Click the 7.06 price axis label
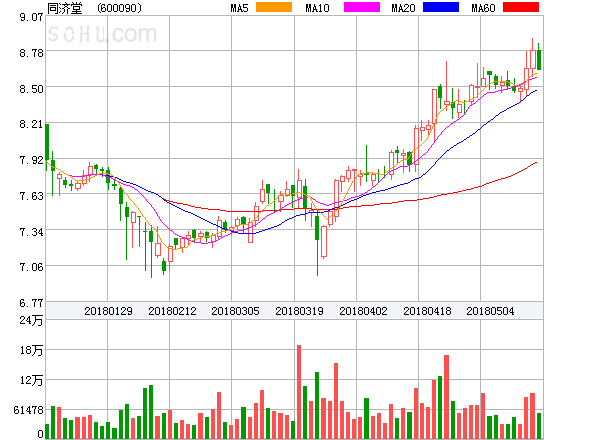The image size is (600, 440). point(31,267)
